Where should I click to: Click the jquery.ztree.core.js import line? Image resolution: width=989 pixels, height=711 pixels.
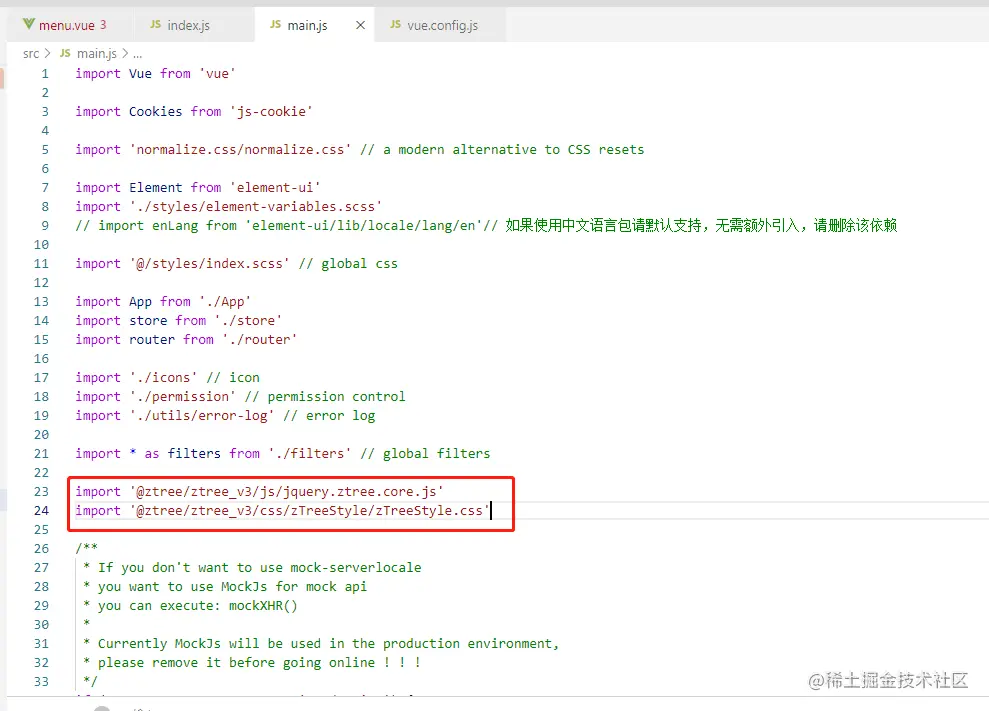tap(259, 491)
